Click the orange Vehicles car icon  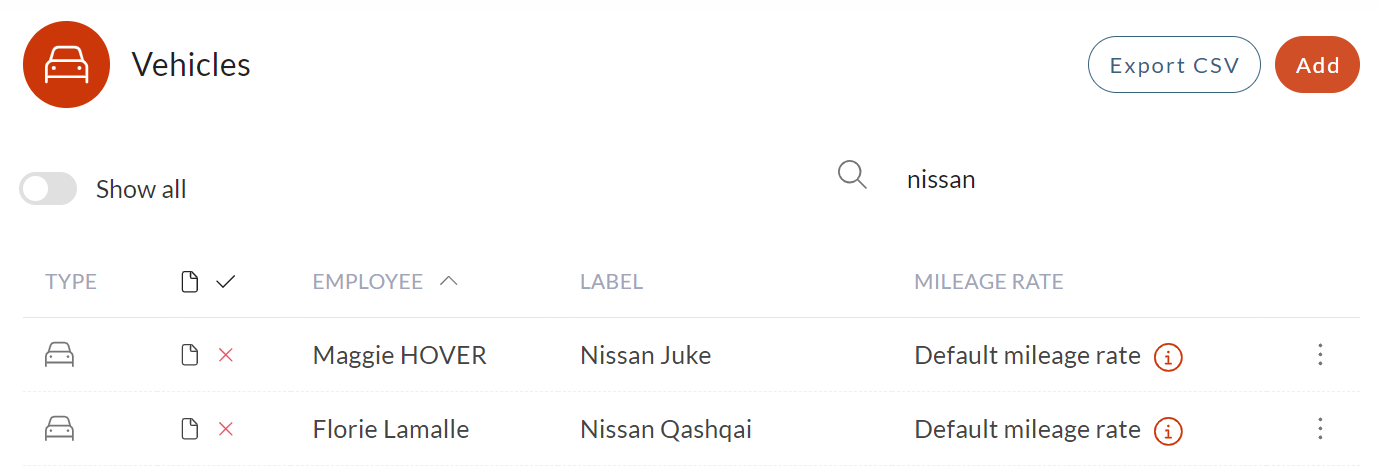pyautogui.click(x=66, y=65)
